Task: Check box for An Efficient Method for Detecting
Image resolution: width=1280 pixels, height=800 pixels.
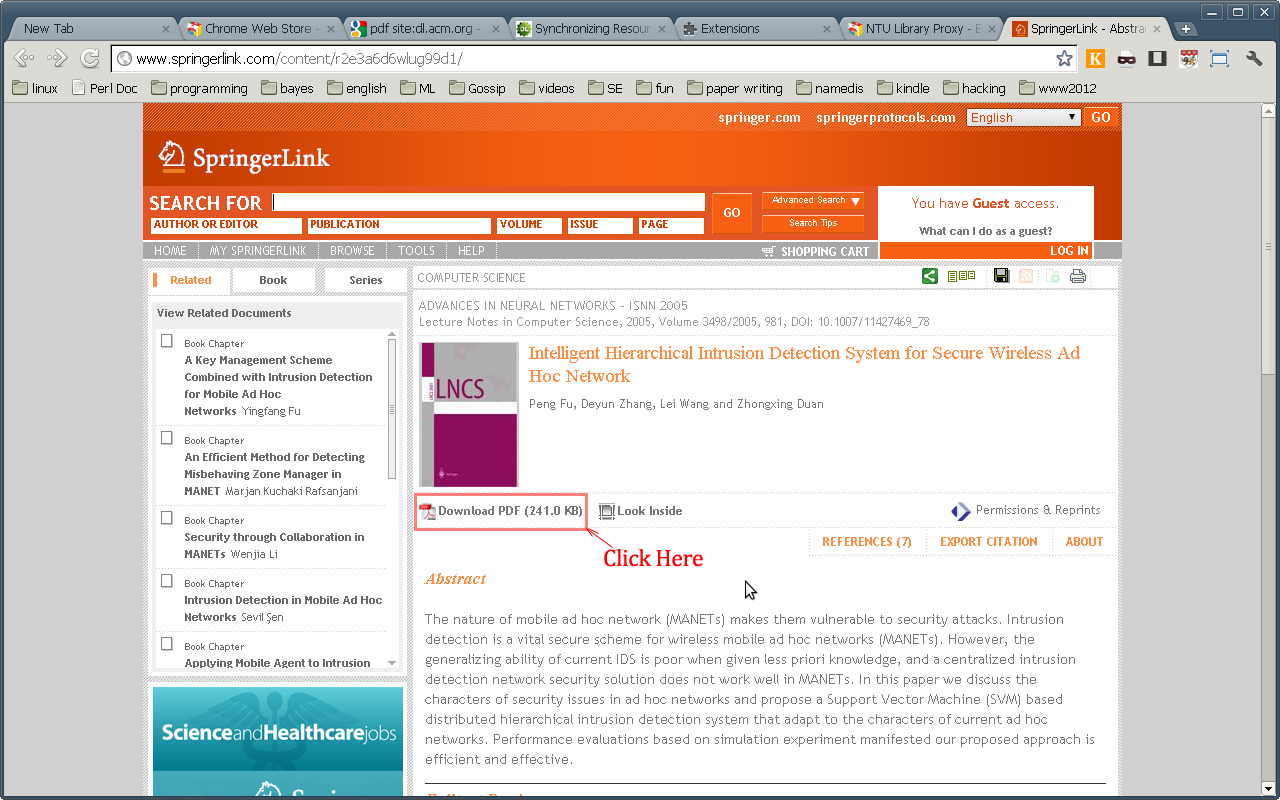Action: (167, 438)
